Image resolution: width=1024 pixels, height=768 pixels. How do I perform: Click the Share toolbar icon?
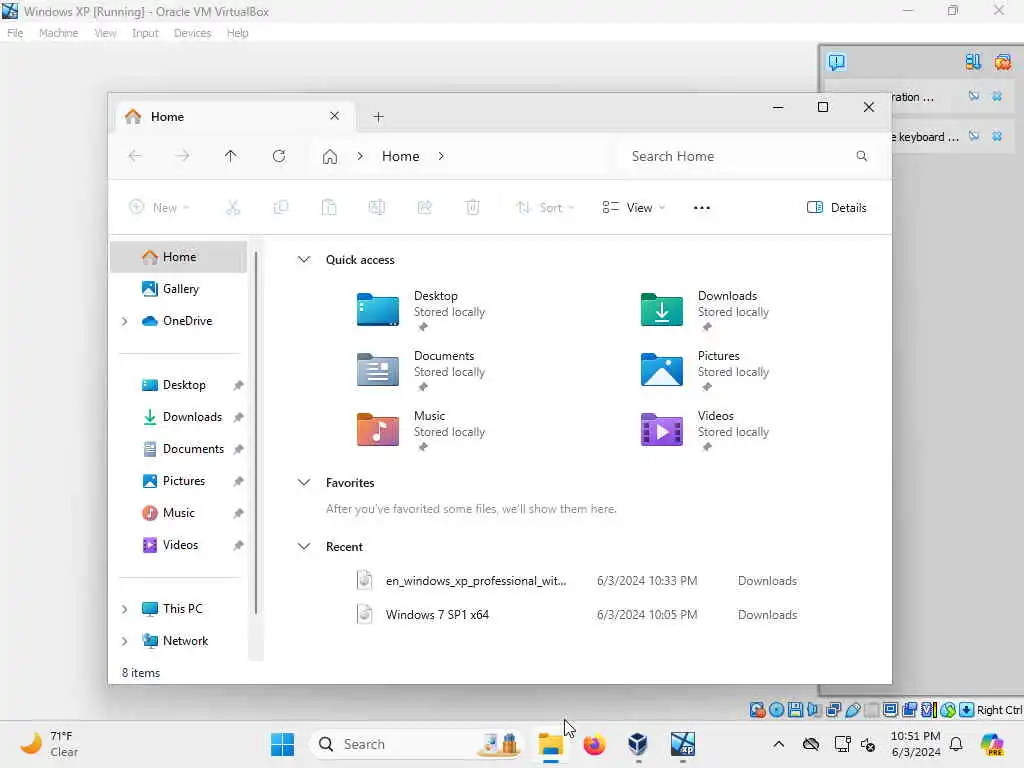click(424, 208)
